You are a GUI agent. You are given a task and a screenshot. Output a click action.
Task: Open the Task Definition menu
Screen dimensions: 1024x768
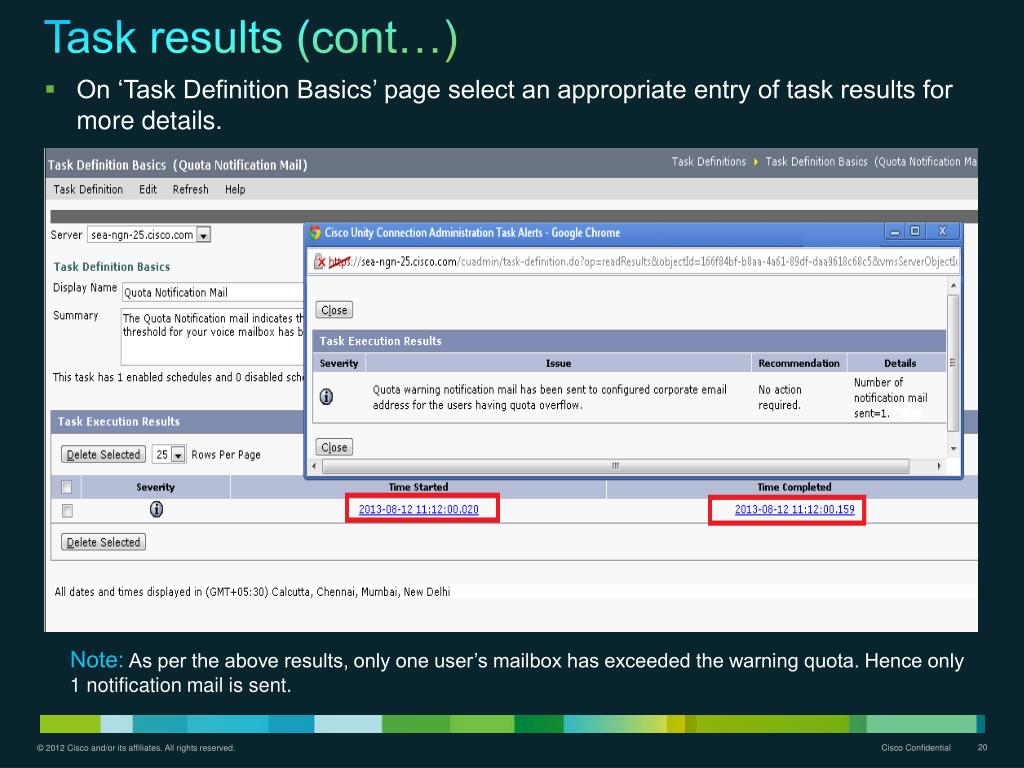click(x=88, y=189)
